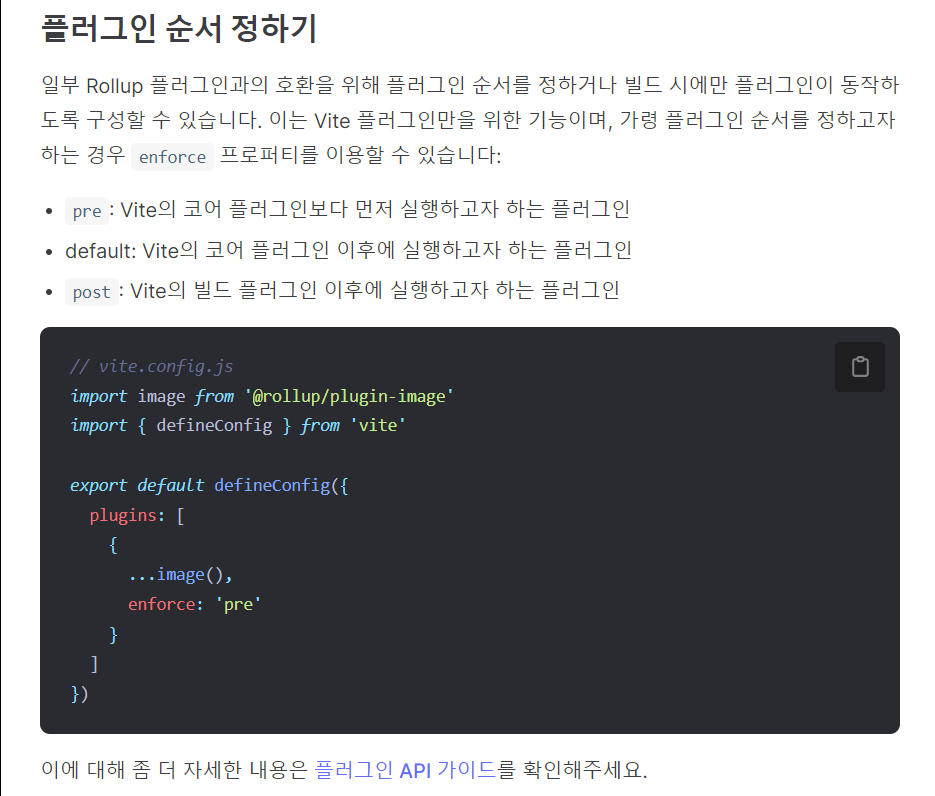Image resolution: width=935 pixels, height=796 pixels.
Task: Click the "enforce: 'pre'" line in code
Action: (194, 605)
